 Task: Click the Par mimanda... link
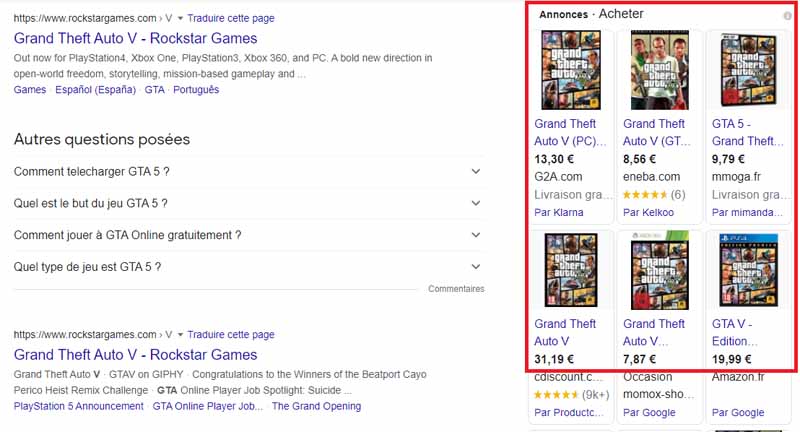coord(747,212)
